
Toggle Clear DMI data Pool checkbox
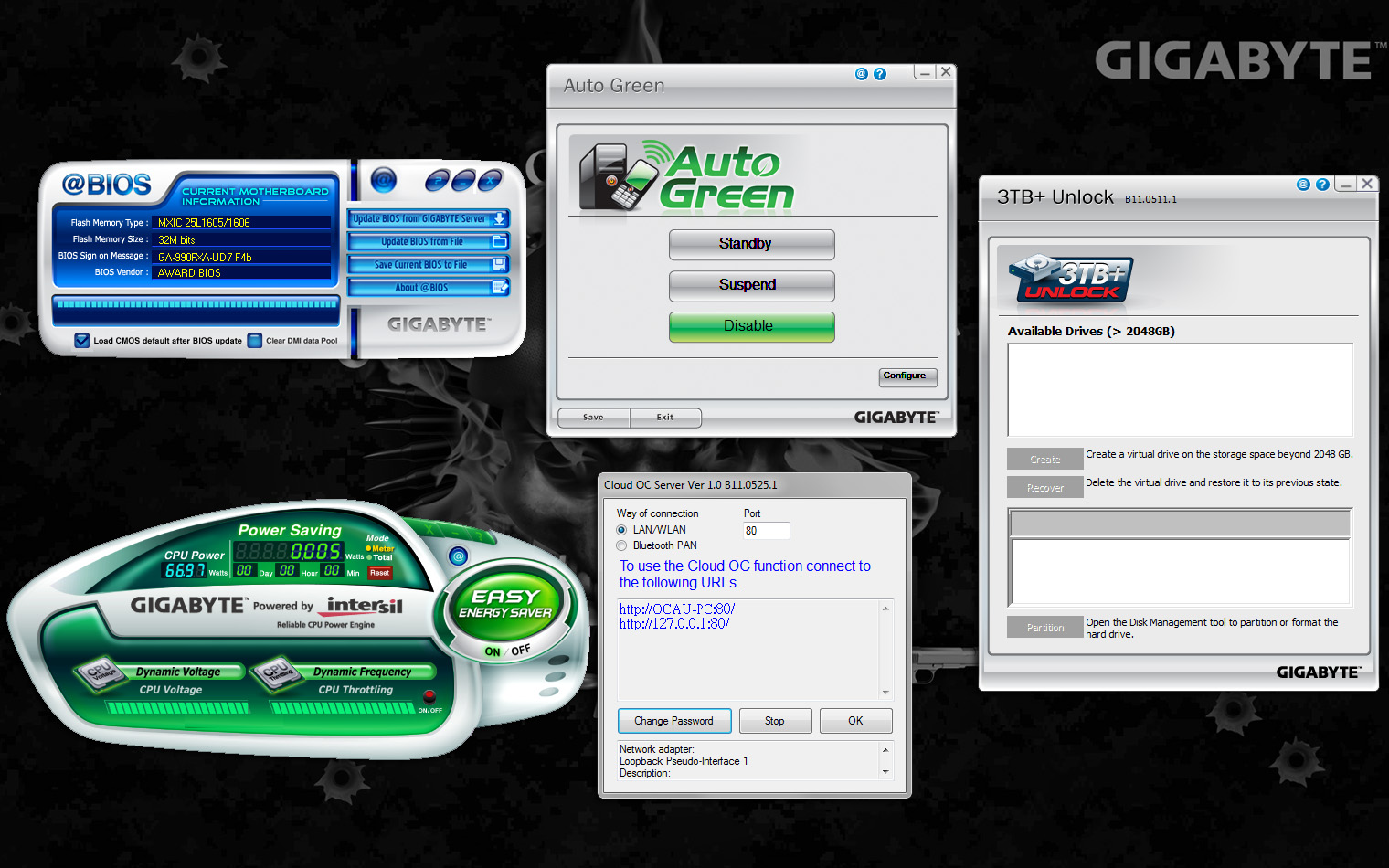[255, 341]
